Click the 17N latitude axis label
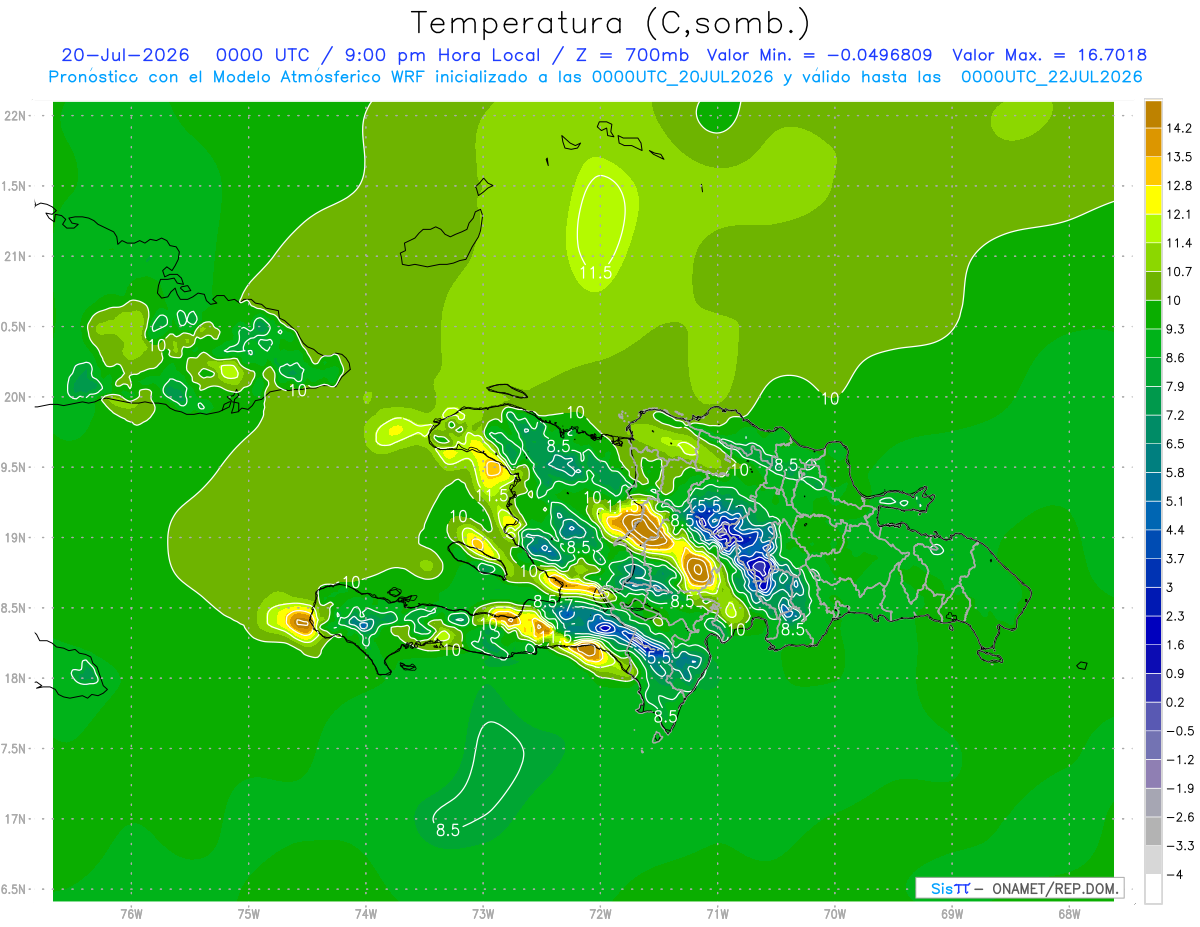This screenshot has height=927, width=1200. (14, 819)
